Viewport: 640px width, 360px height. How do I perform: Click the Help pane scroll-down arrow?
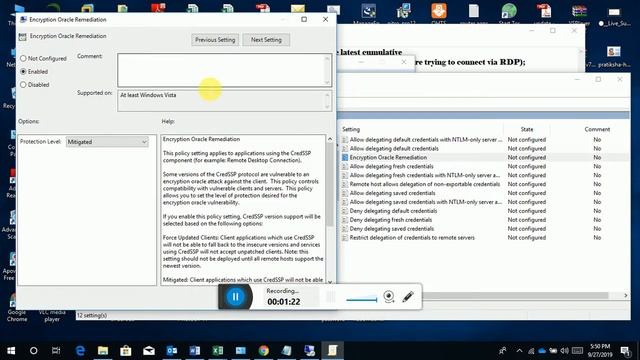pos(330,282)
